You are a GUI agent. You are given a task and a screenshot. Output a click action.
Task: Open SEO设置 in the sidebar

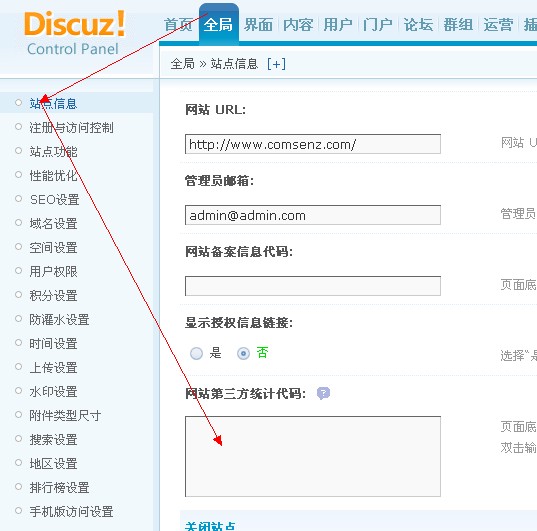click(x=55, y=200)
